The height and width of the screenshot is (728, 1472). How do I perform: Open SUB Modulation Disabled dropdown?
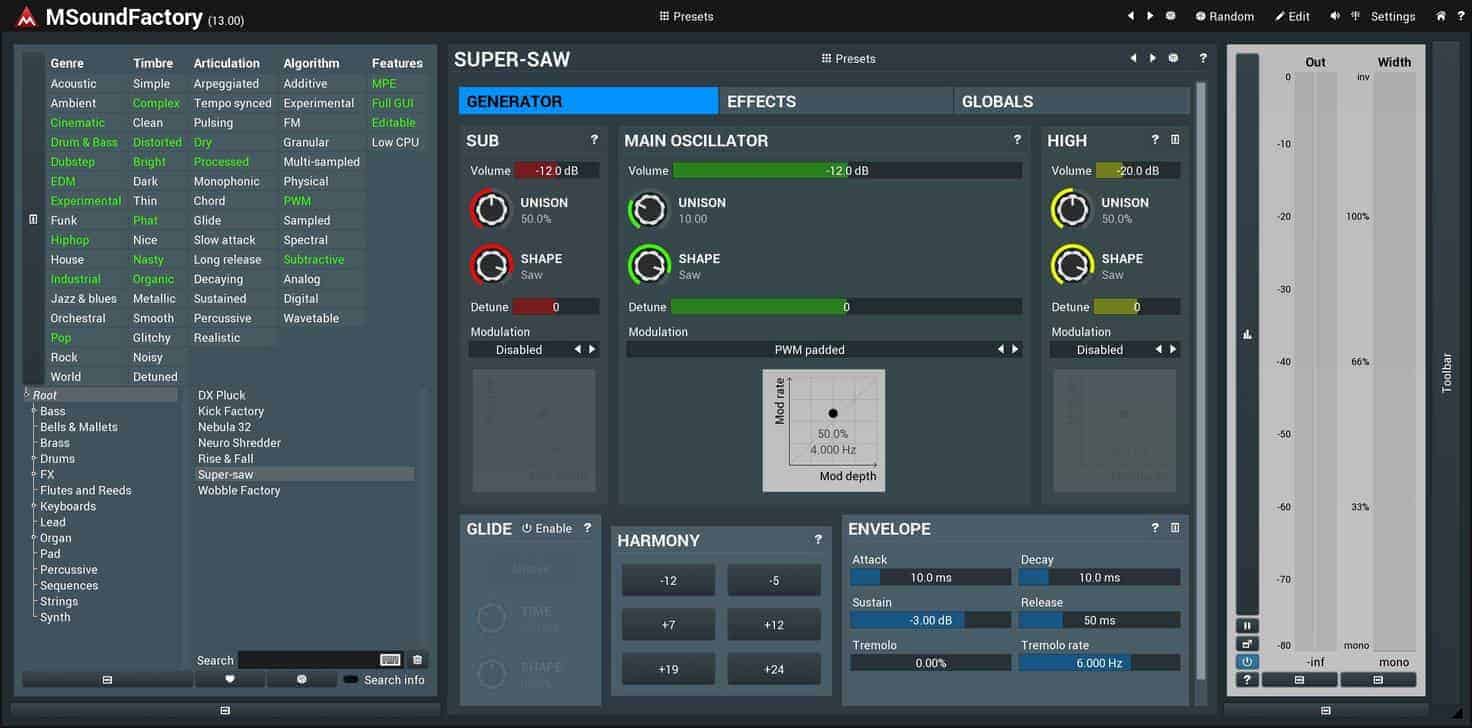click(534, 350)
